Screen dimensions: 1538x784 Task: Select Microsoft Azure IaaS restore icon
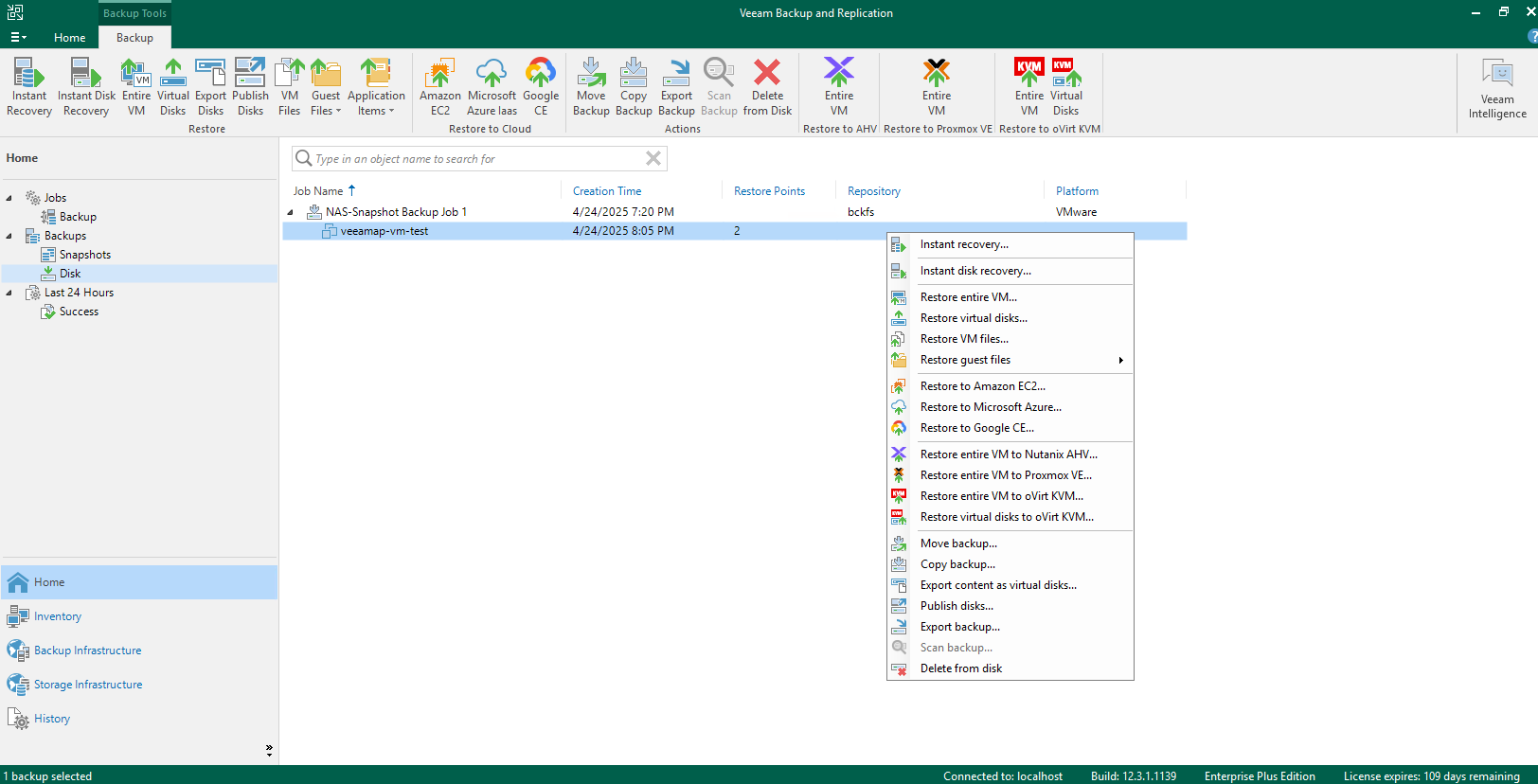[x=492, y=87]
